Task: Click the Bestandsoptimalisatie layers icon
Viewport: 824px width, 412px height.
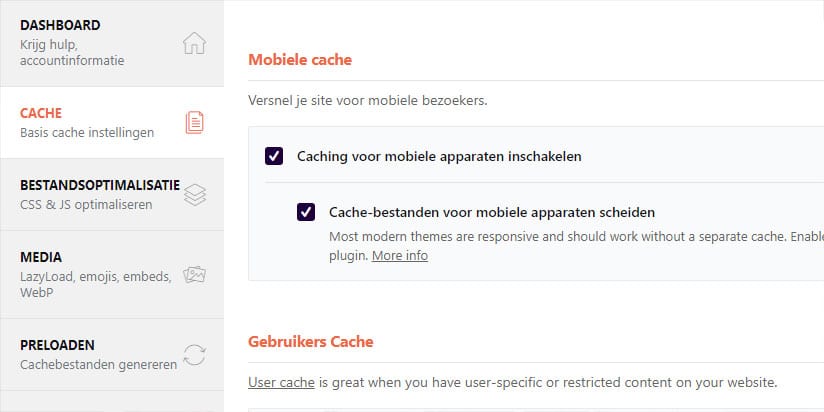Action: (195, 195)
